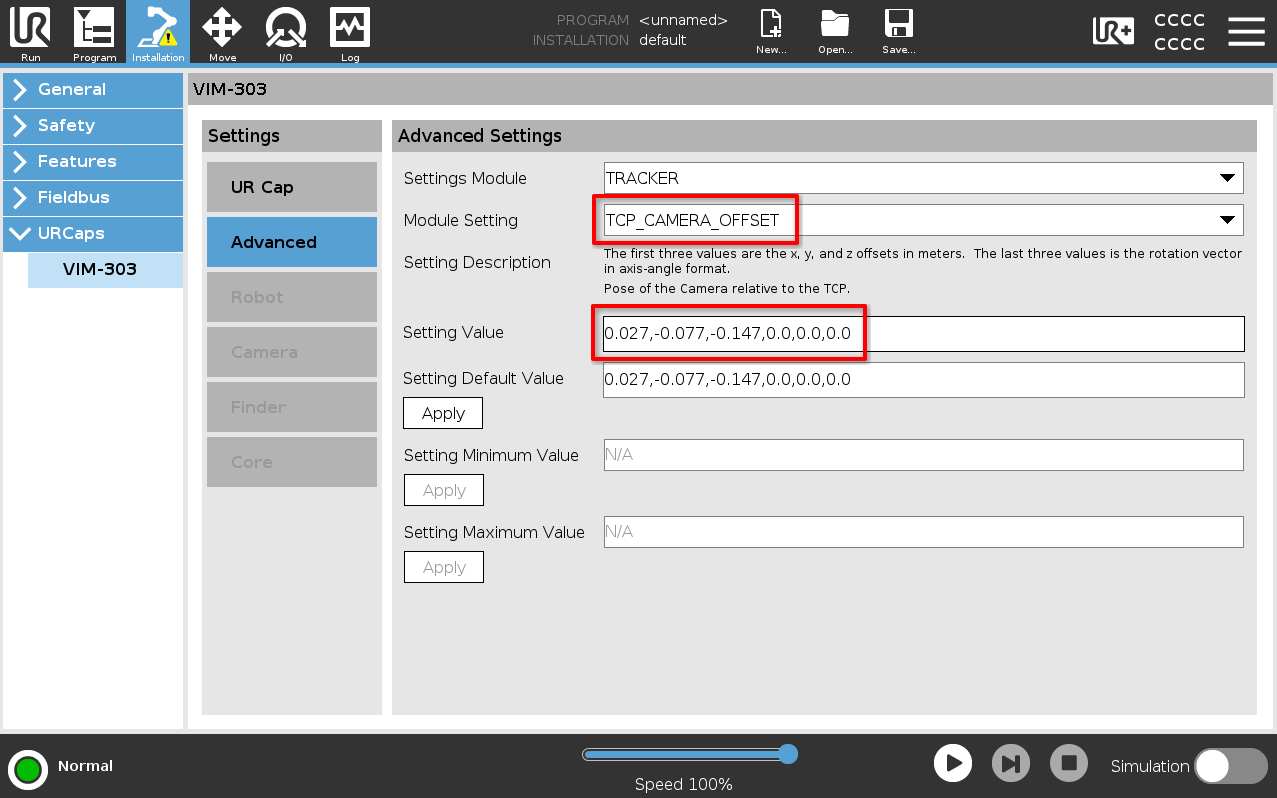
Task: Click 'Pose of the Camera relative to the TCP.' text
Action: pyautogui.click(x=727, y=289)
